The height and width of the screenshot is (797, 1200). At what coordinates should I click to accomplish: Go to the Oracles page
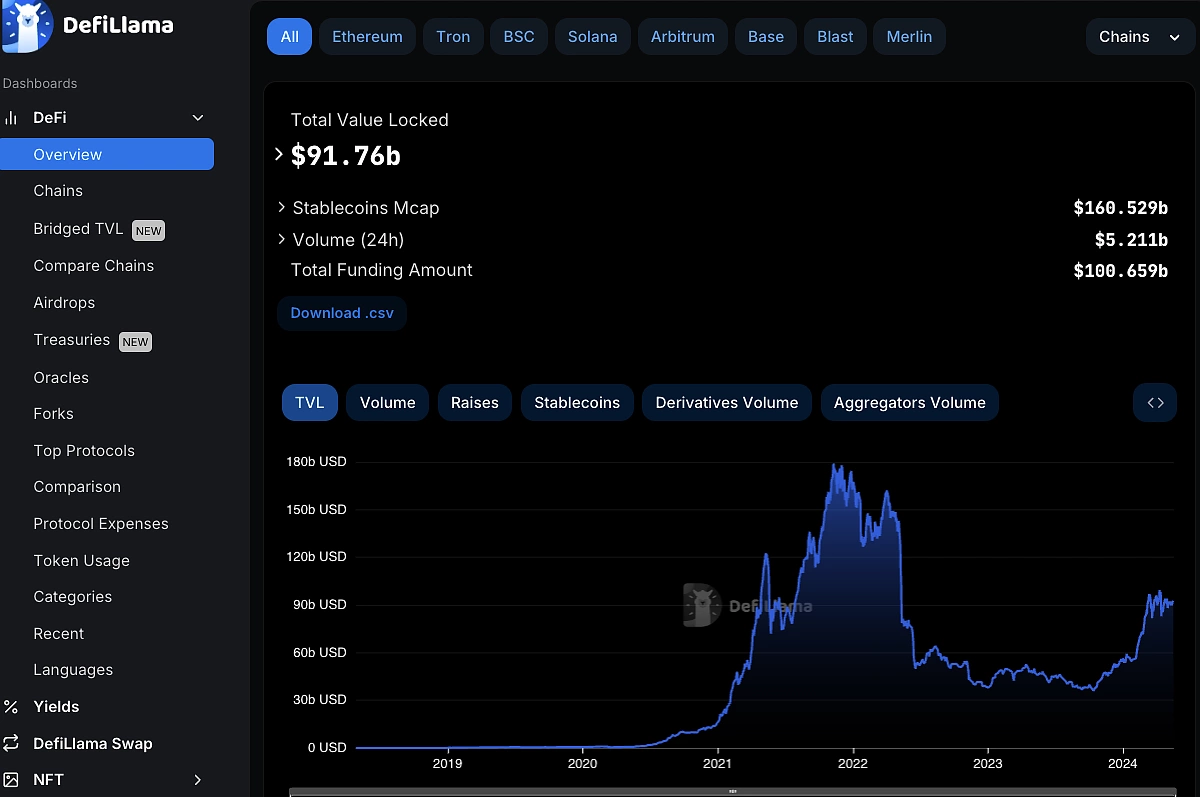pos(61,378)
